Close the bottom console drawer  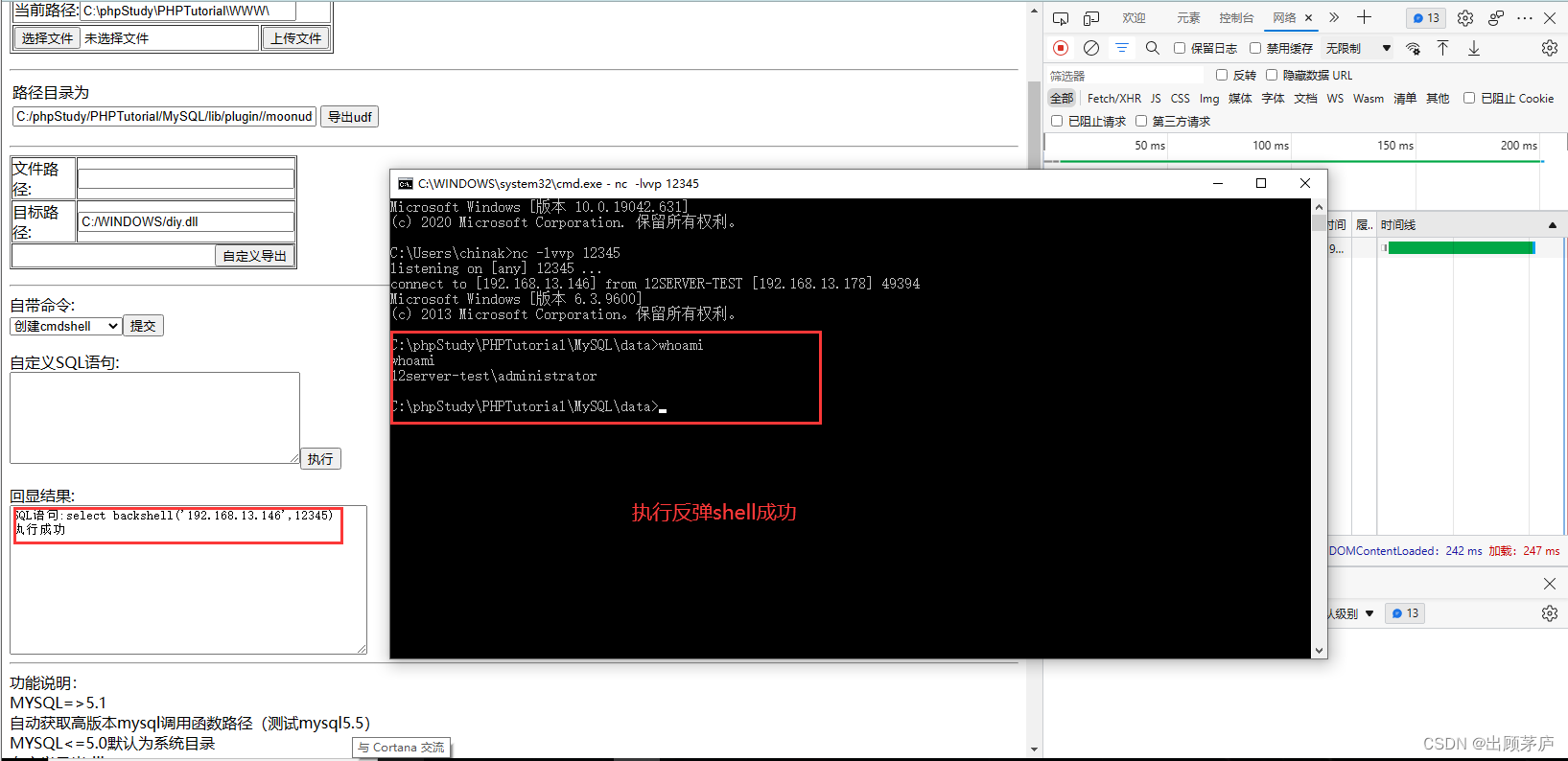[x=1550, y=584]
